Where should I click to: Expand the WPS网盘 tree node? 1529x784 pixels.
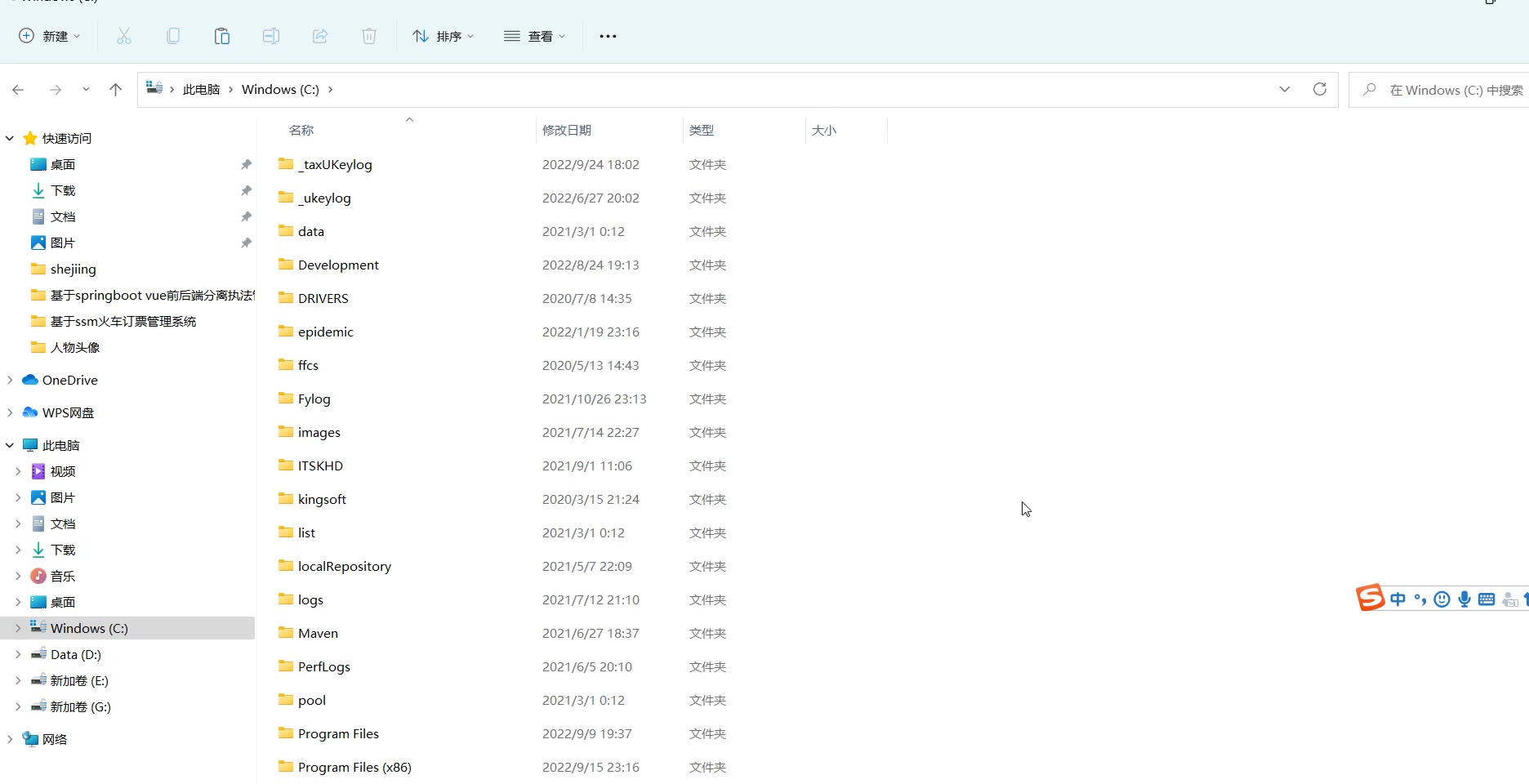pos(10,412)
